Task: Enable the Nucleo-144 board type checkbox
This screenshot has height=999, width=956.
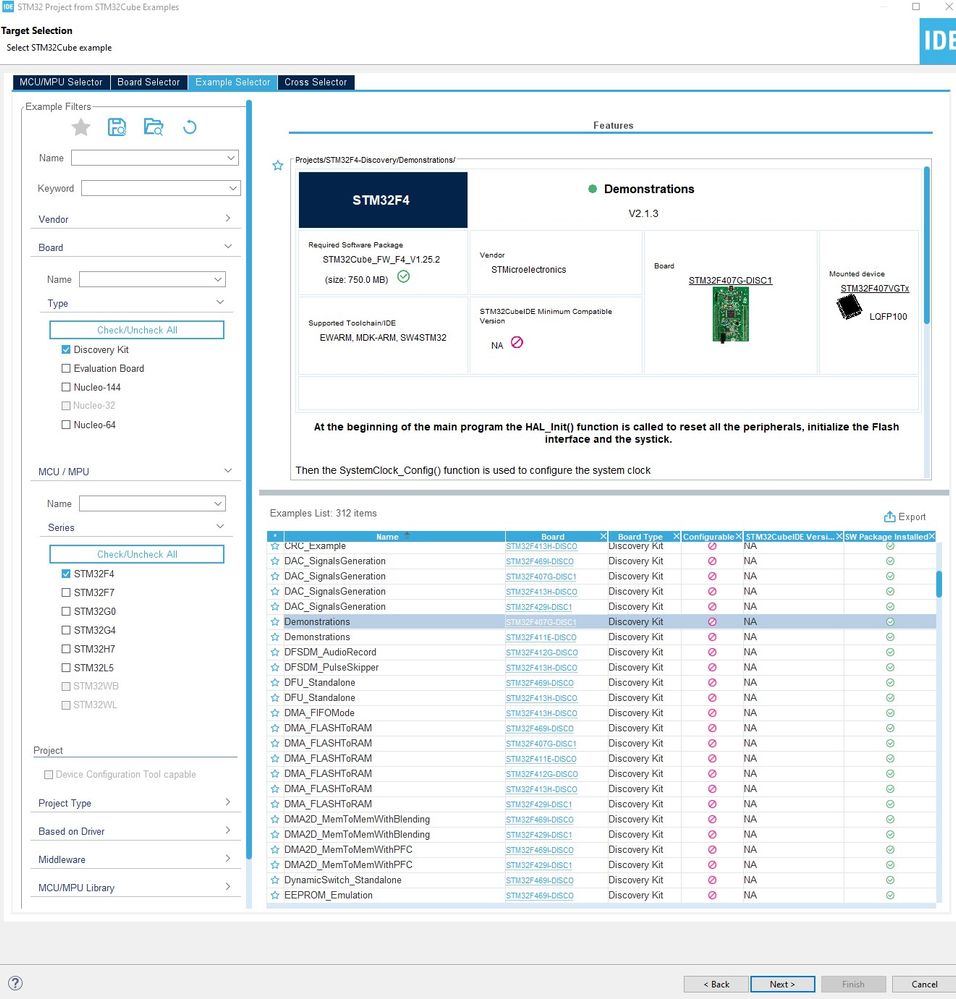Action: (66, 387)
